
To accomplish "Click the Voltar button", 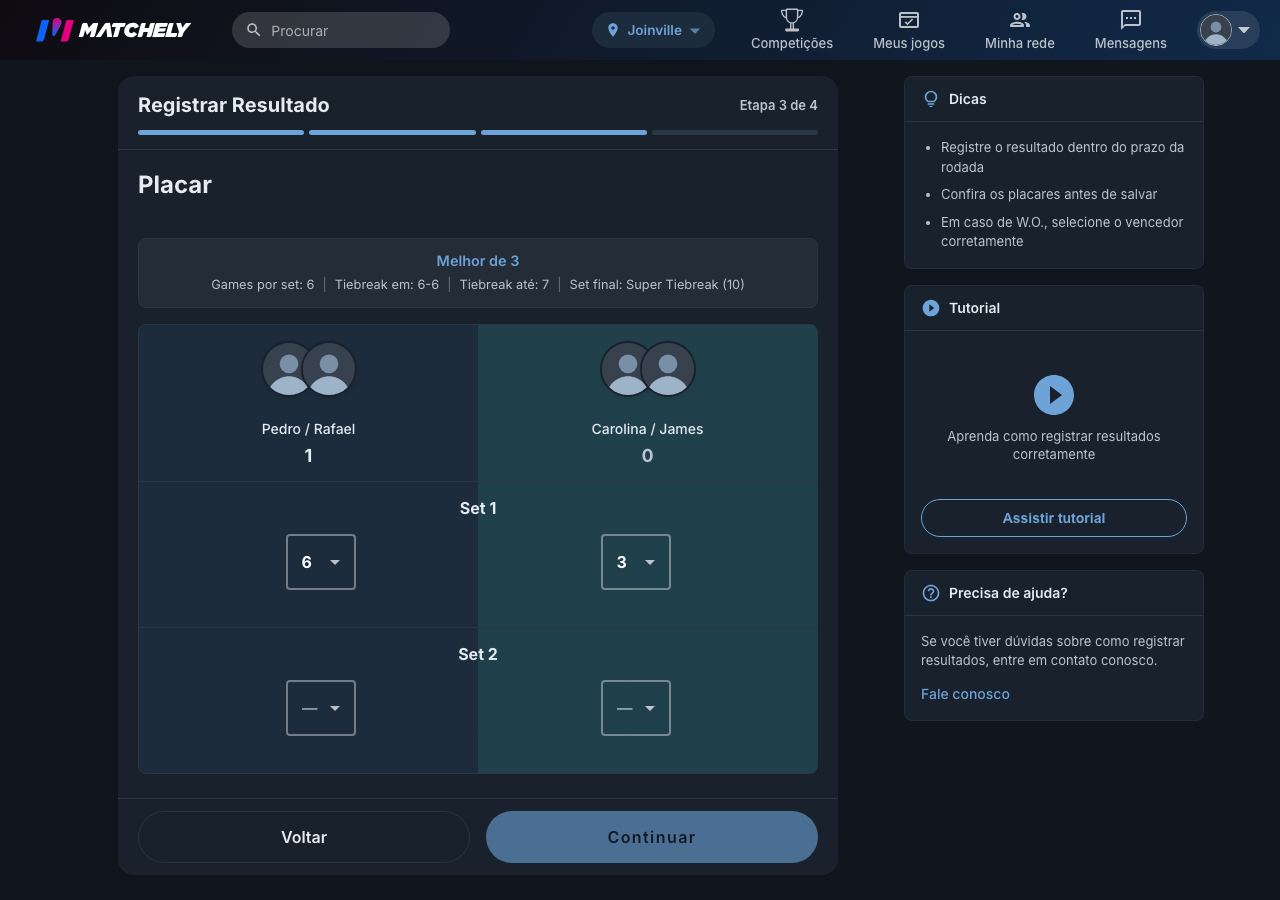I will [304, 837].
